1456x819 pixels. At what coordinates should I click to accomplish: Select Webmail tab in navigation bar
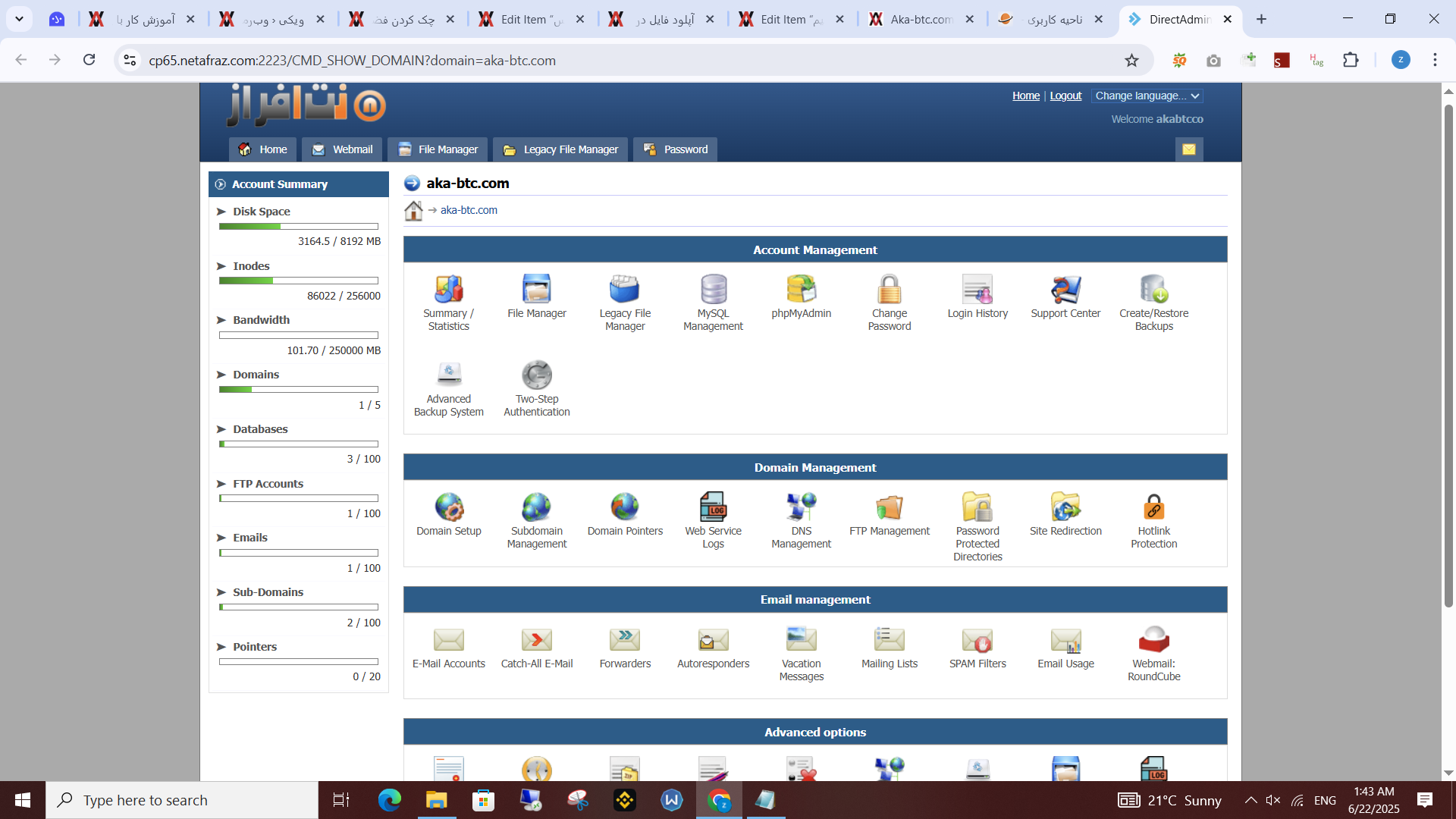(343, 149)
